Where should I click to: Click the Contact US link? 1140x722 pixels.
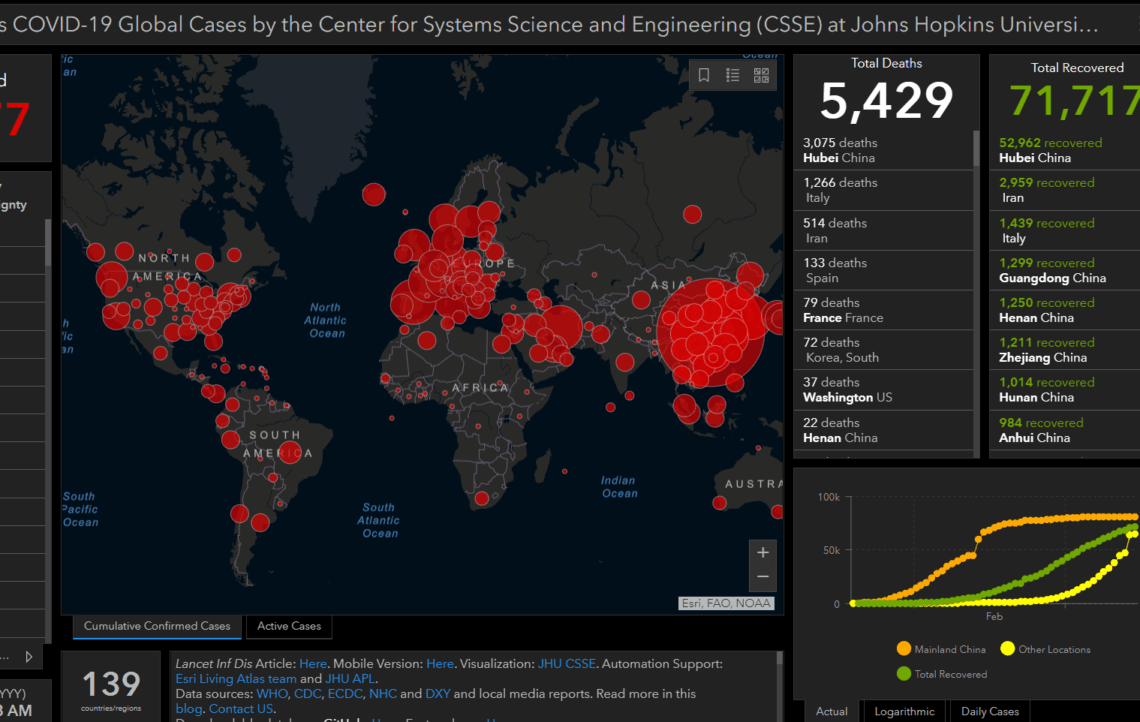241,709
